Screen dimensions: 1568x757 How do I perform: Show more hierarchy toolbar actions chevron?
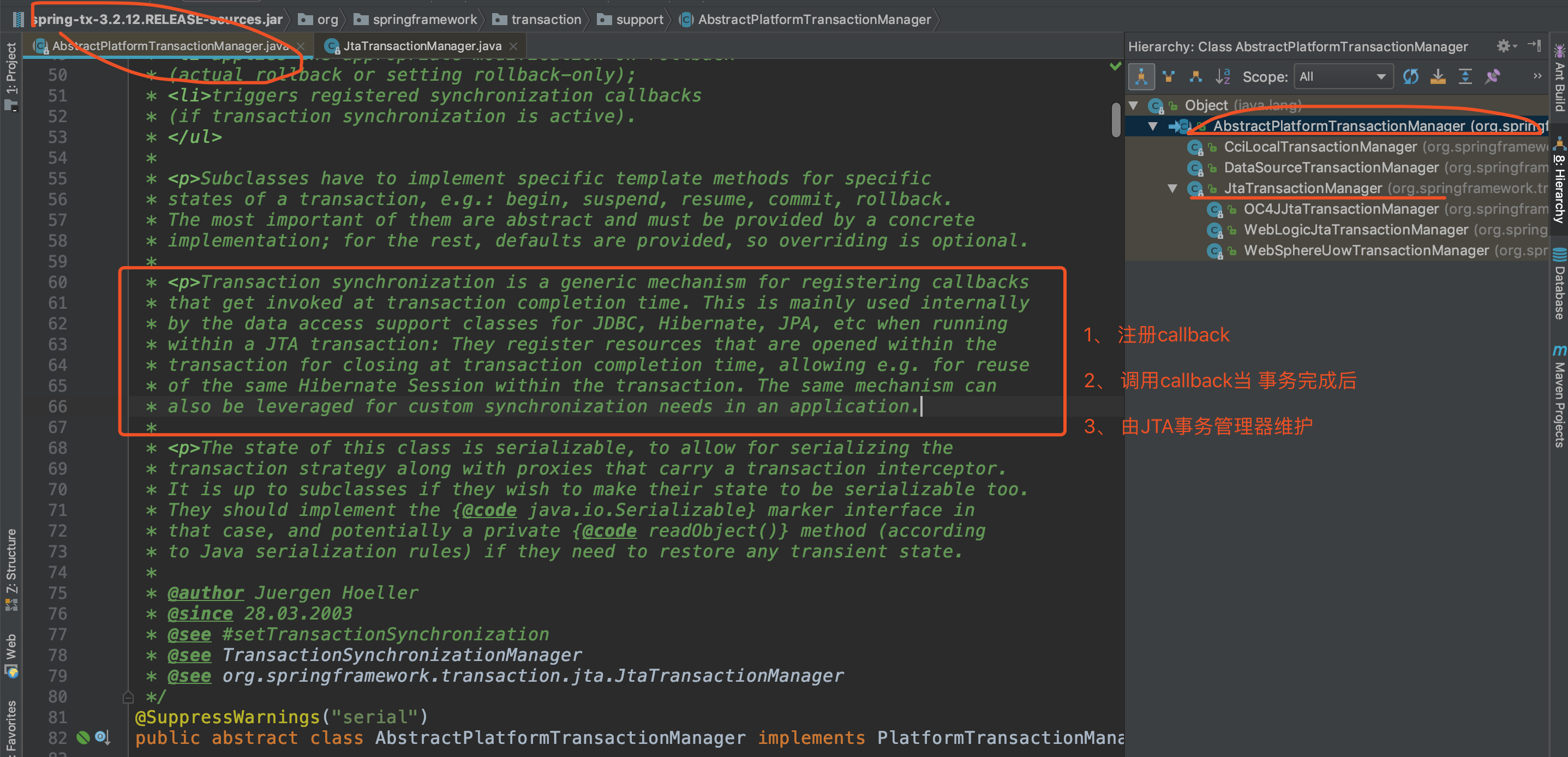(x=1537, y=76)
